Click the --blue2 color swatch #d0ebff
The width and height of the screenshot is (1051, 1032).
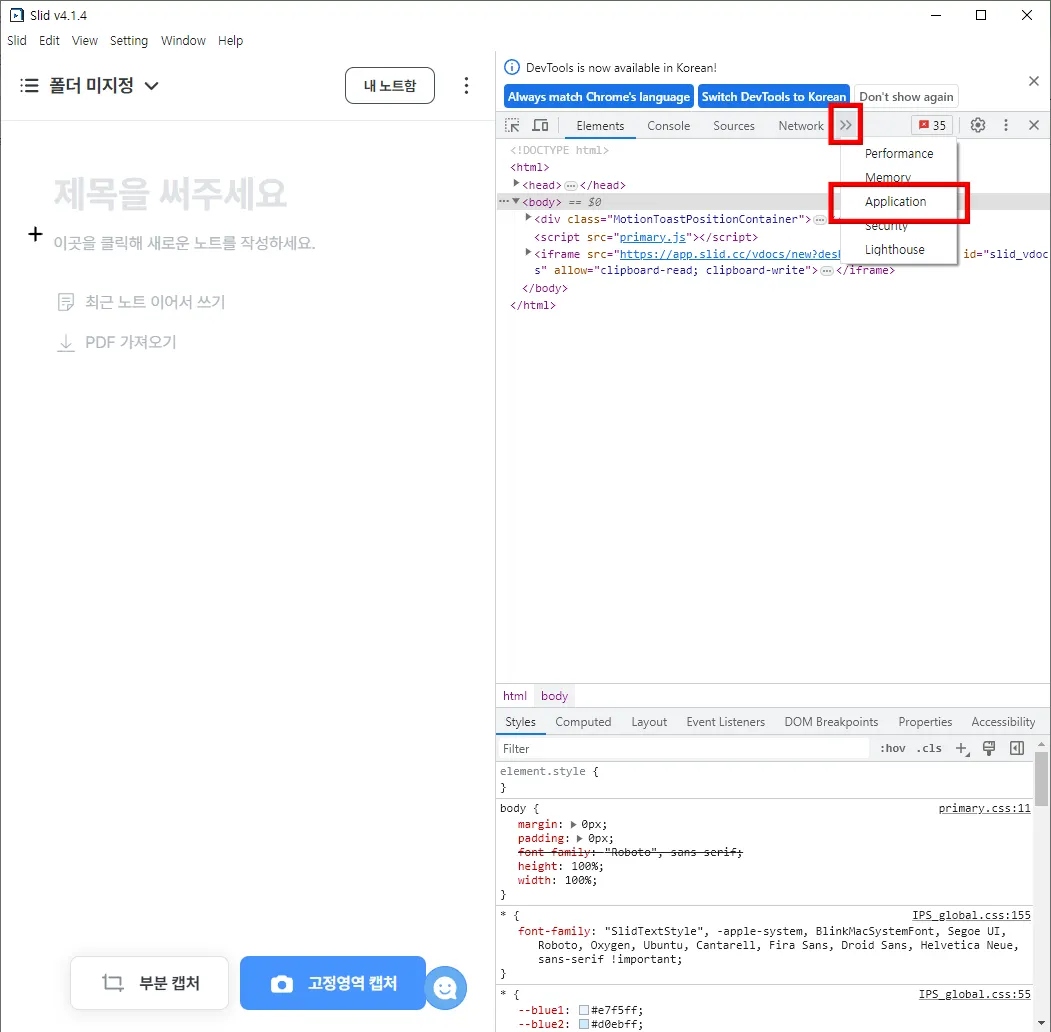click(584, 1025)
